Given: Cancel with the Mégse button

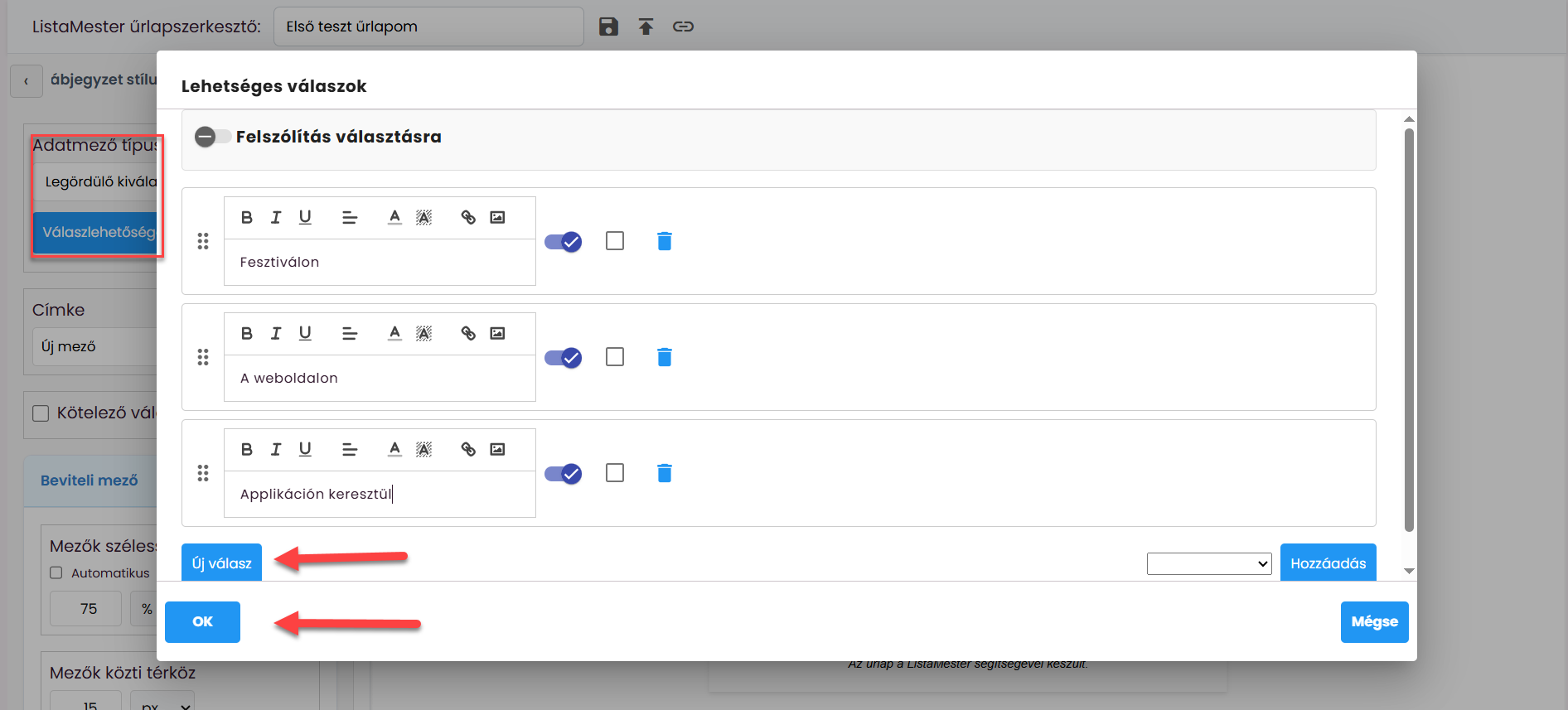Looking at the screenshot, I should [x=1374, y=622].
